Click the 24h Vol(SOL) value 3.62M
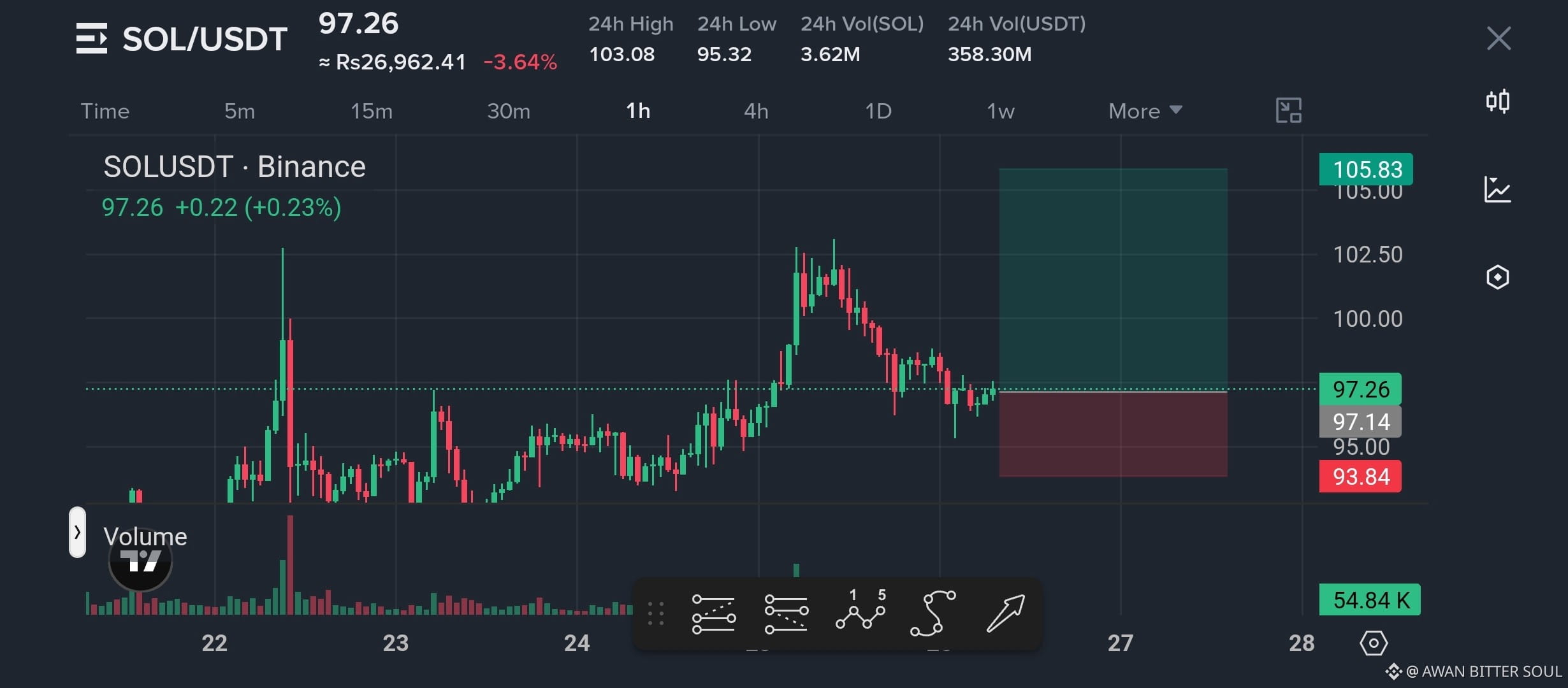The image size is (1568, 688). tap(830, 54)
